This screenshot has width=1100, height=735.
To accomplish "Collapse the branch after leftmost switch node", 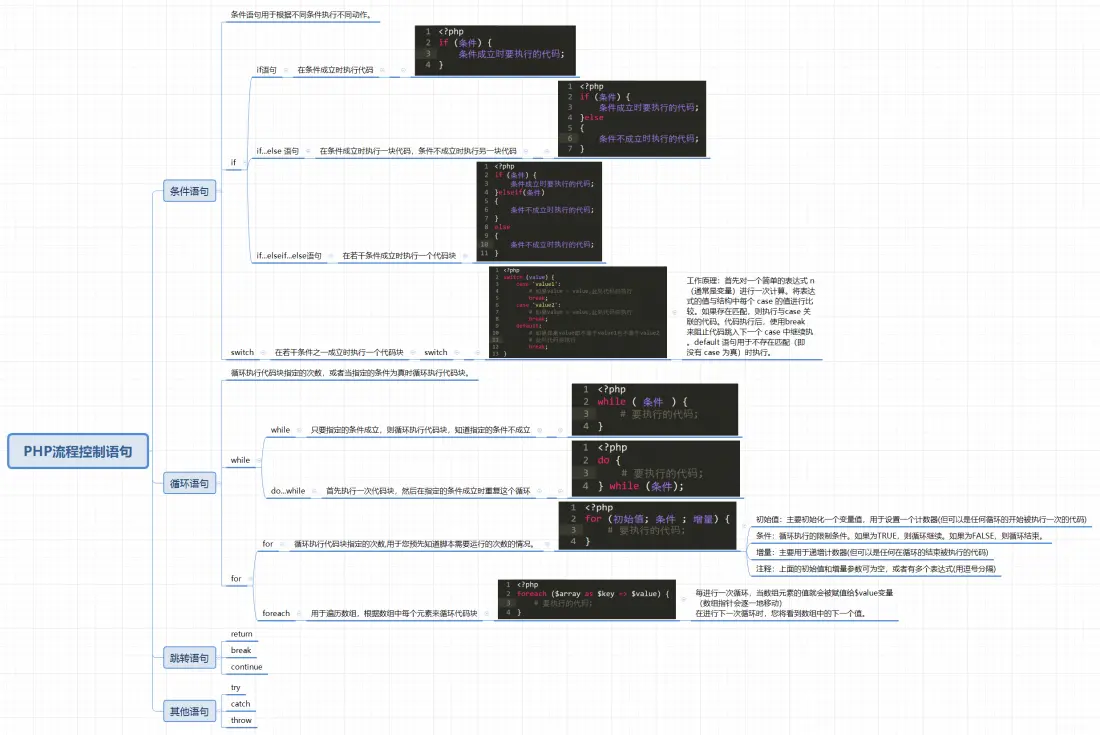I will point(264,352).
